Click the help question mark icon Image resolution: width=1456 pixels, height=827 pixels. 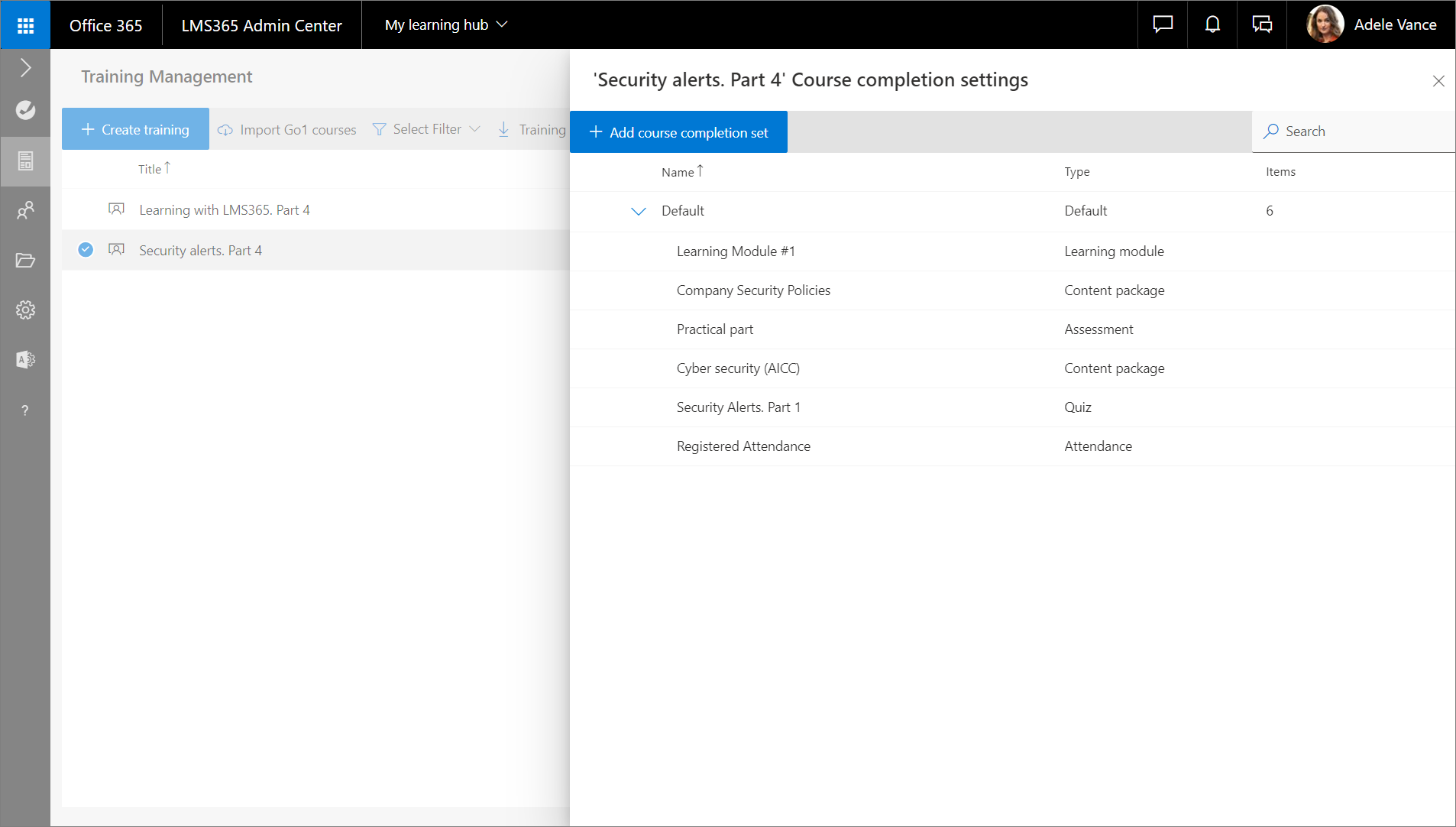click(25, 410)
